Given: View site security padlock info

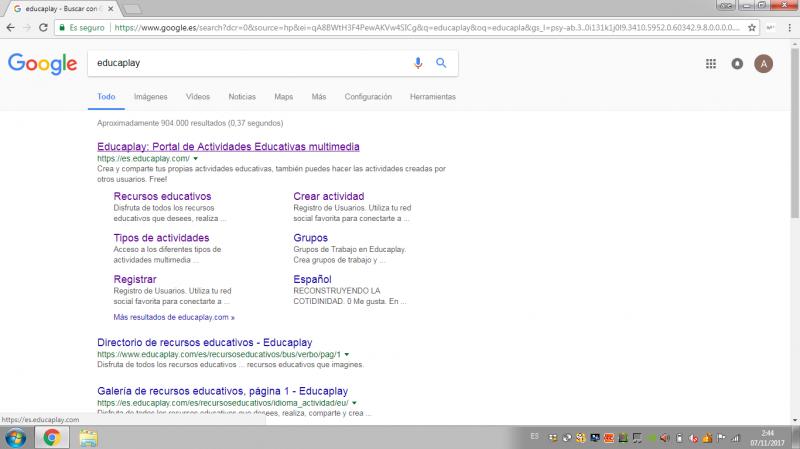Looking at the screenshot, I should click(62, 28).
